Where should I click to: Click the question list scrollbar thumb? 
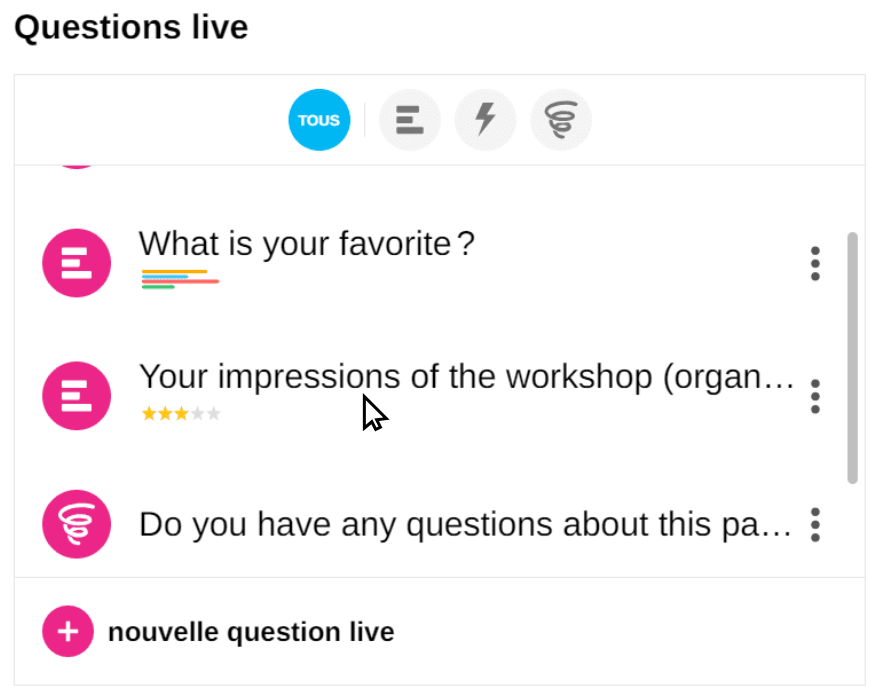tap(852, 358)
